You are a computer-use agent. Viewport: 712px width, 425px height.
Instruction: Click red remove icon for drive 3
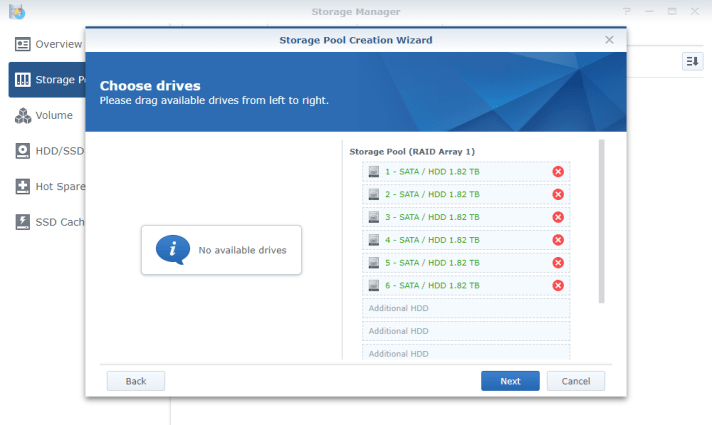558,217
